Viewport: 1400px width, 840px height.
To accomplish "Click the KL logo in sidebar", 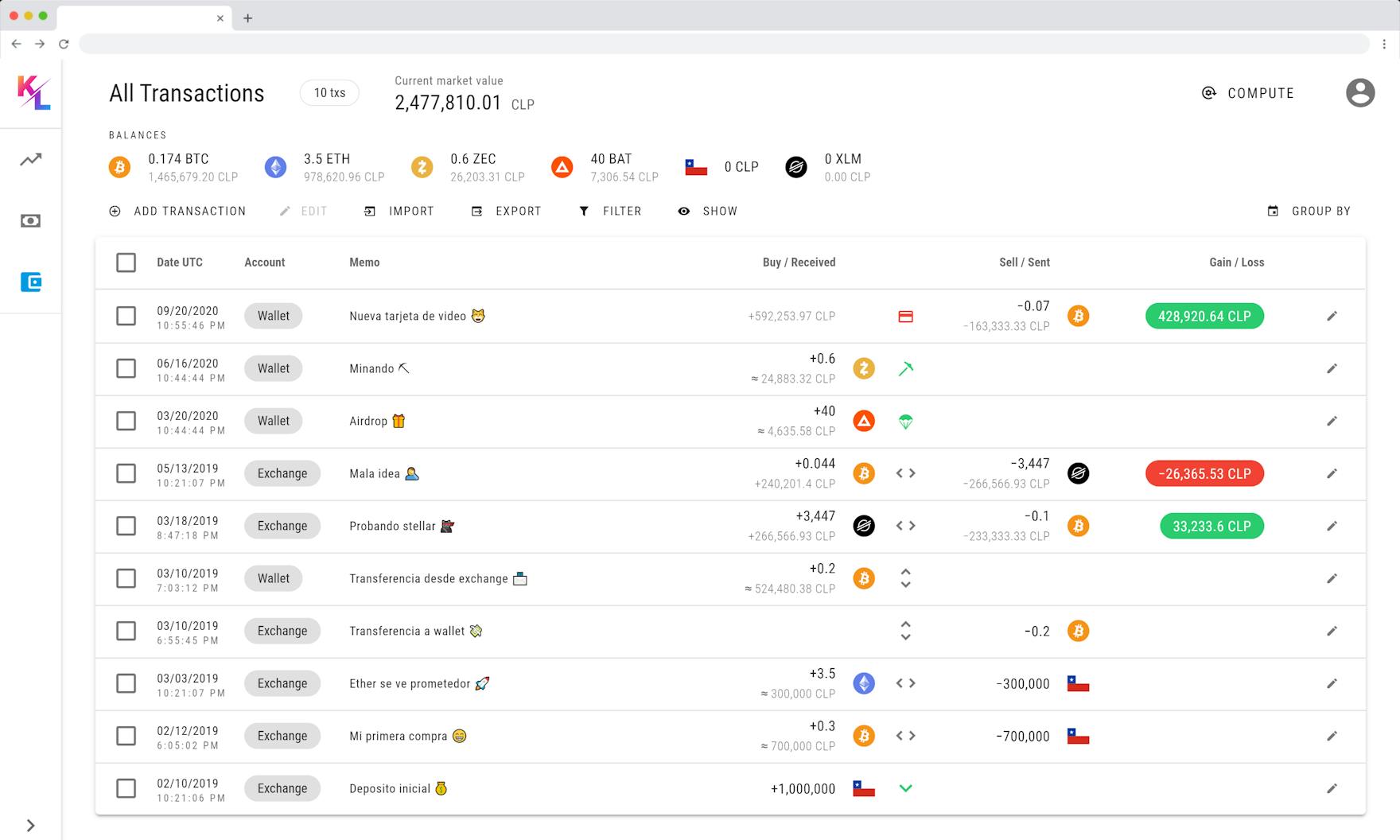I will [x=33, y=93].
